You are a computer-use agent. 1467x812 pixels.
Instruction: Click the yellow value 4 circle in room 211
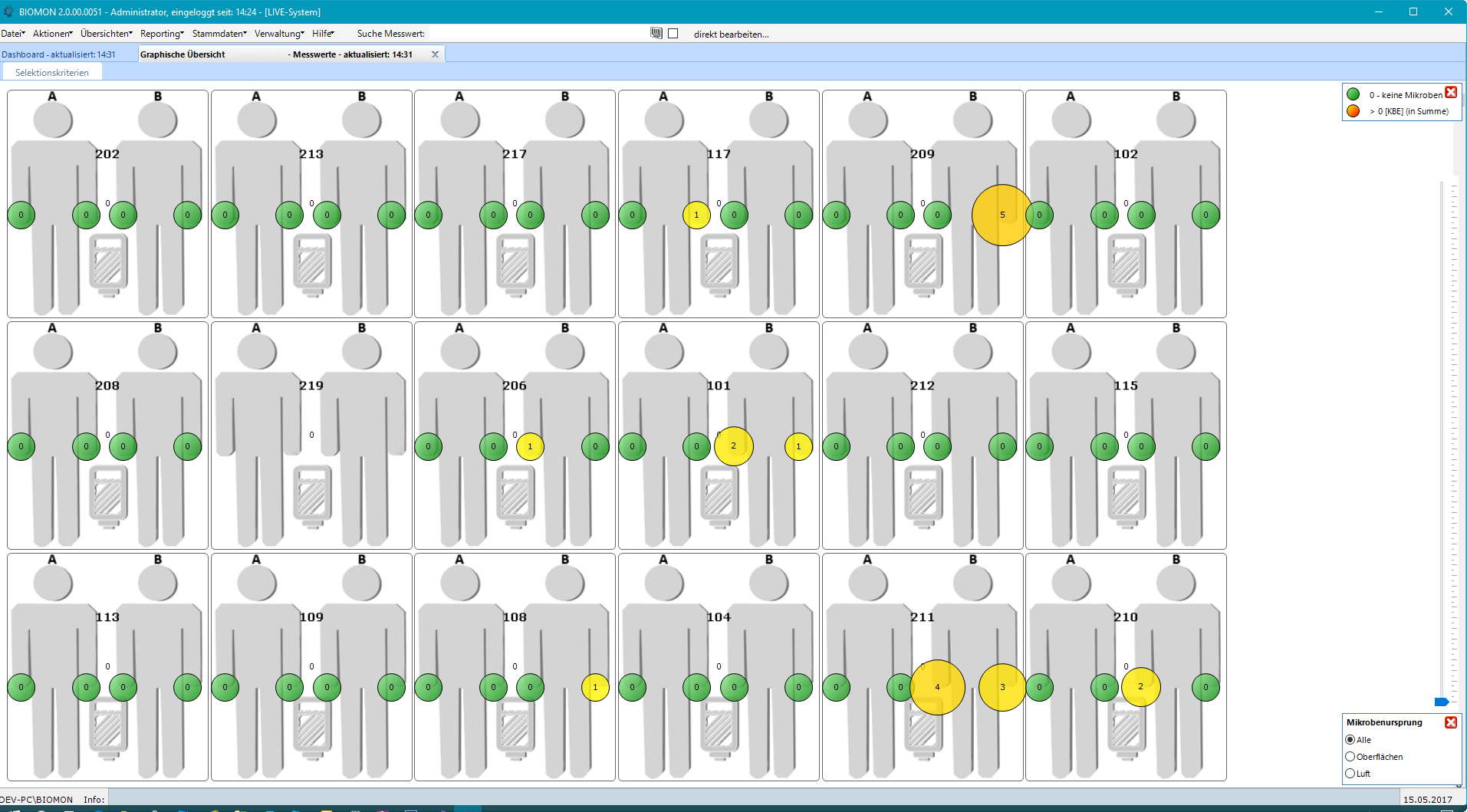pyautogui.click(x=937, y=687)
